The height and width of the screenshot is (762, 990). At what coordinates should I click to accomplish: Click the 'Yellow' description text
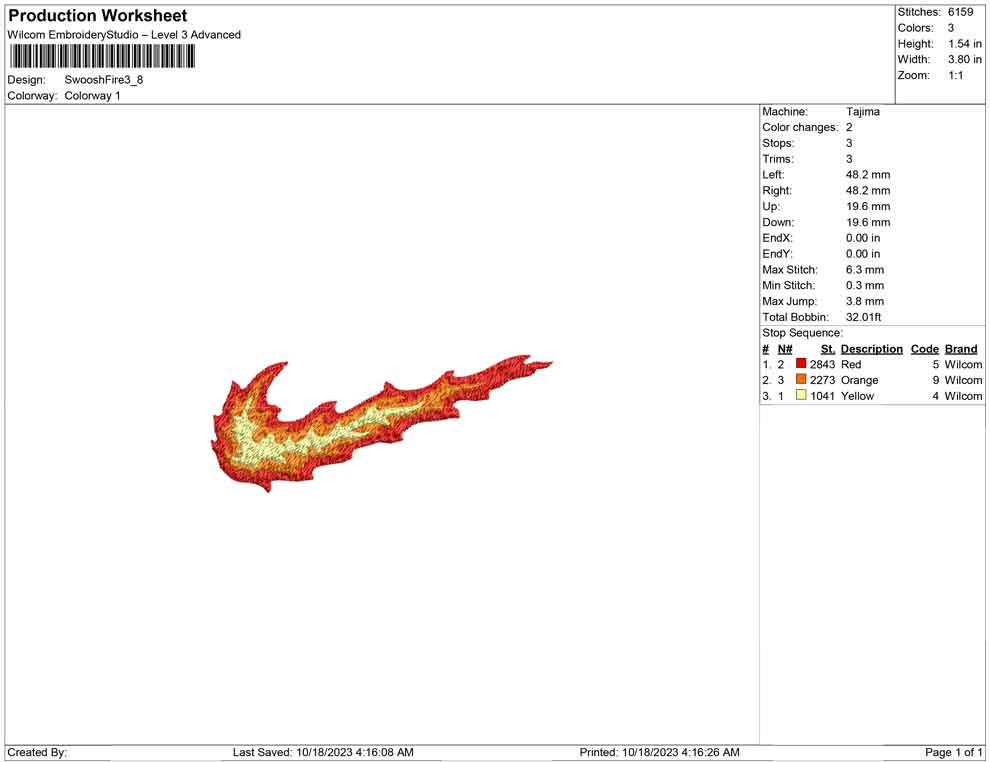coord(857,396)
